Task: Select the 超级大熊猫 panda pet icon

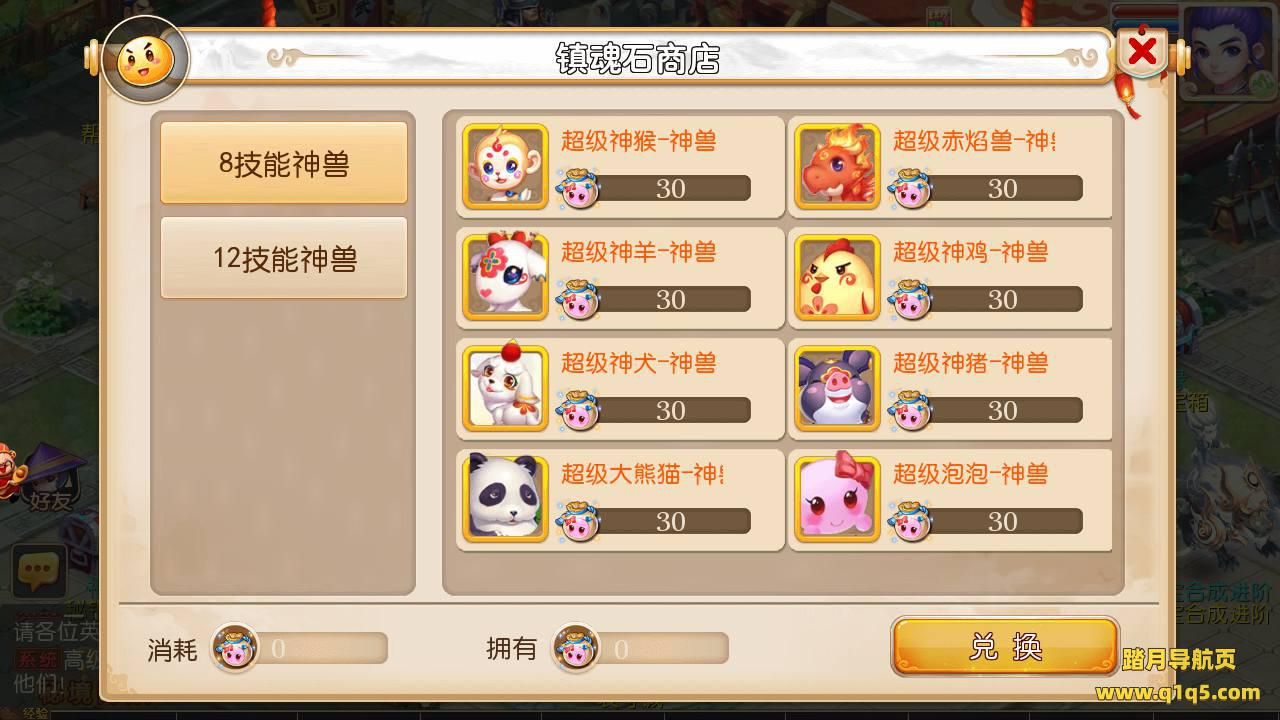Action: [x=506, y=499]
